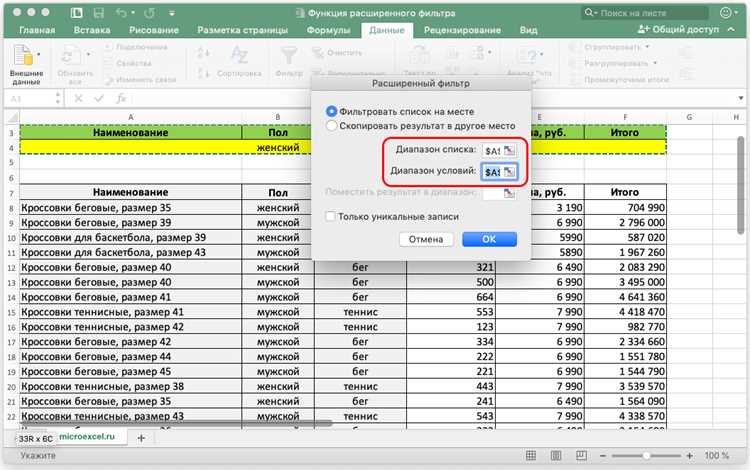Enable 'Только уникальные записи' checkbox

(330, 217)
